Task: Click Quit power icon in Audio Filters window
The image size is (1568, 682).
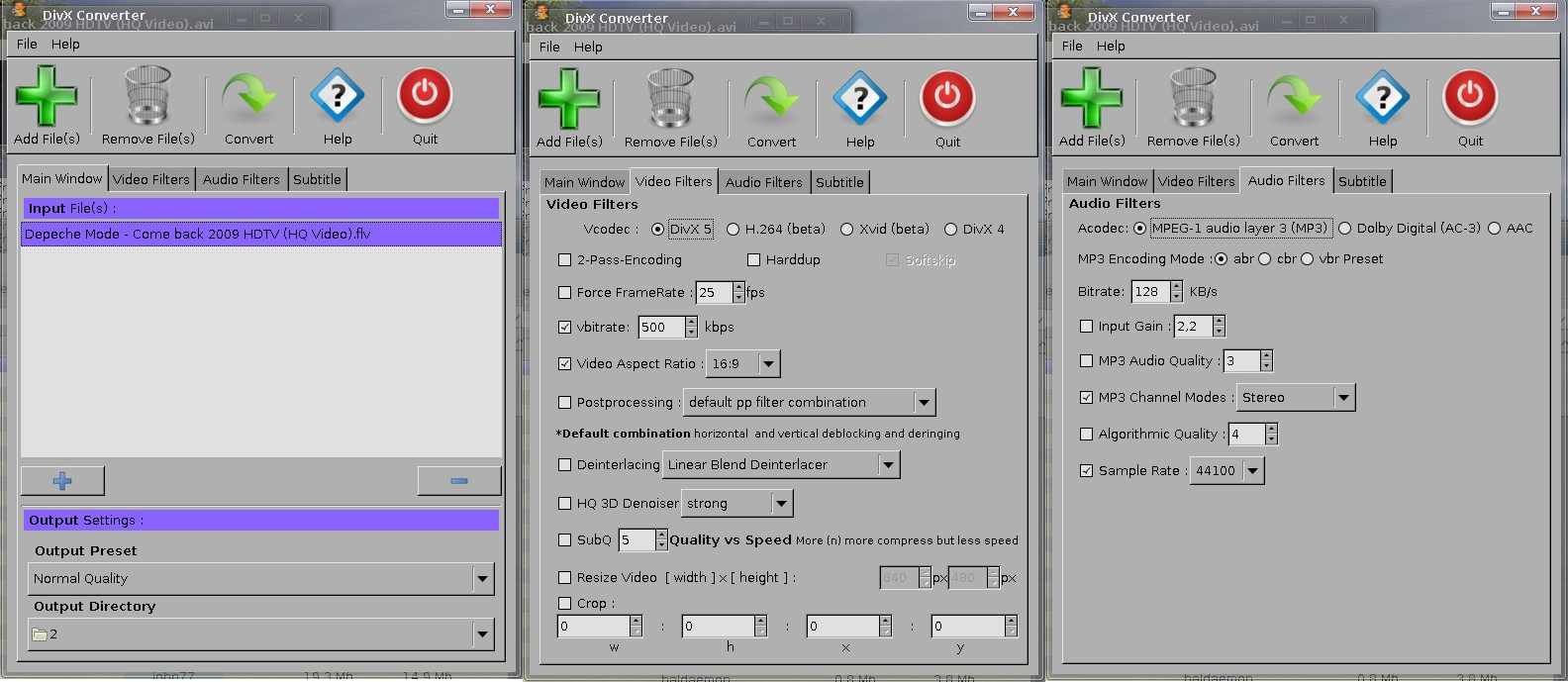Action: pyautogui.click(x=1470, y=98)
